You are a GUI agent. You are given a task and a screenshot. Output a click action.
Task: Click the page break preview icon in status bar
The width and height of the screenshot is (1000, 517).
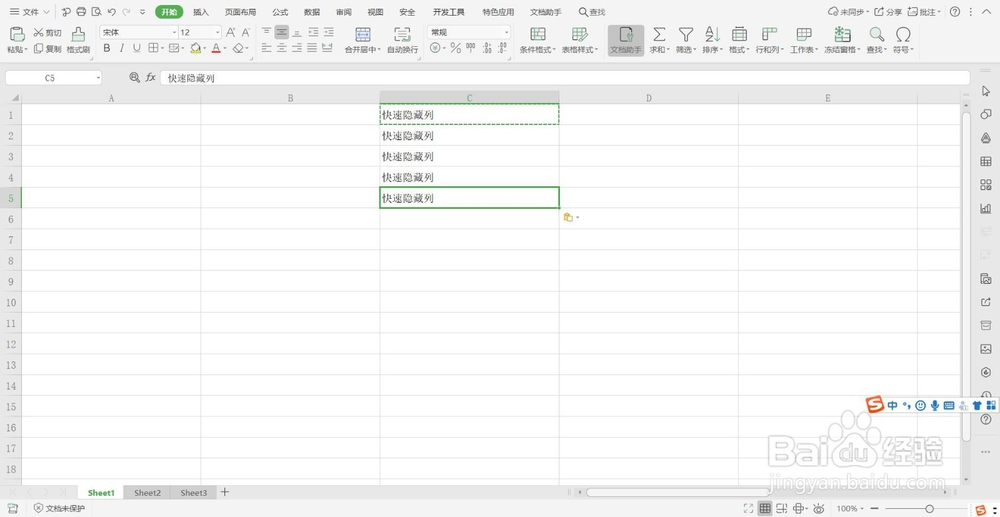pos(782,508)
